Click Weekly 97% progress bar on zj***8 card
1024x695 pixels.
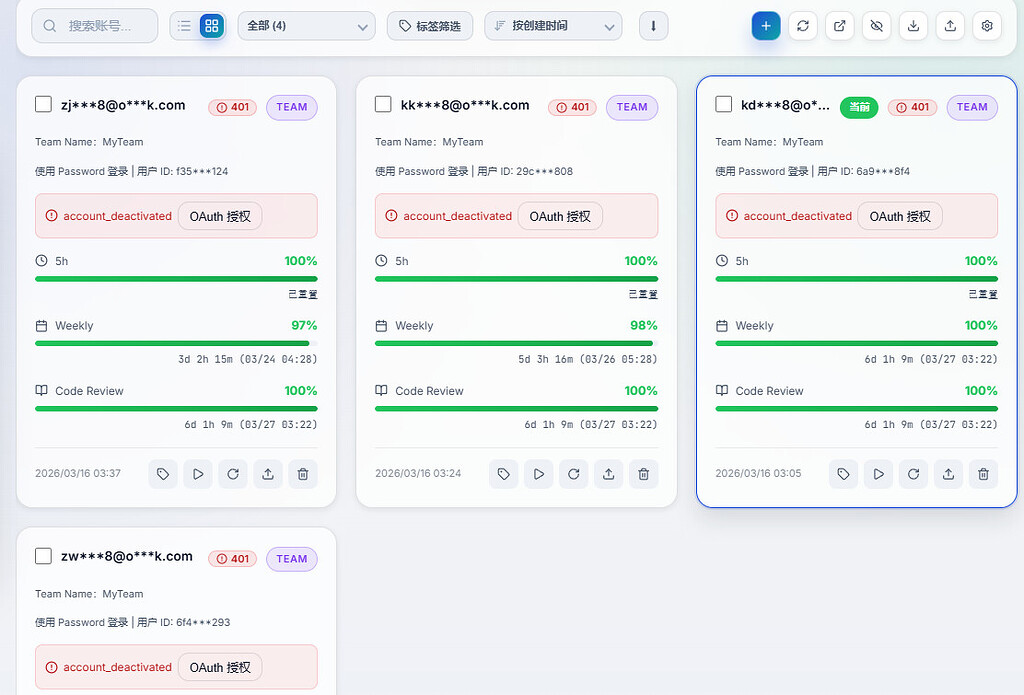pos(176,344)
